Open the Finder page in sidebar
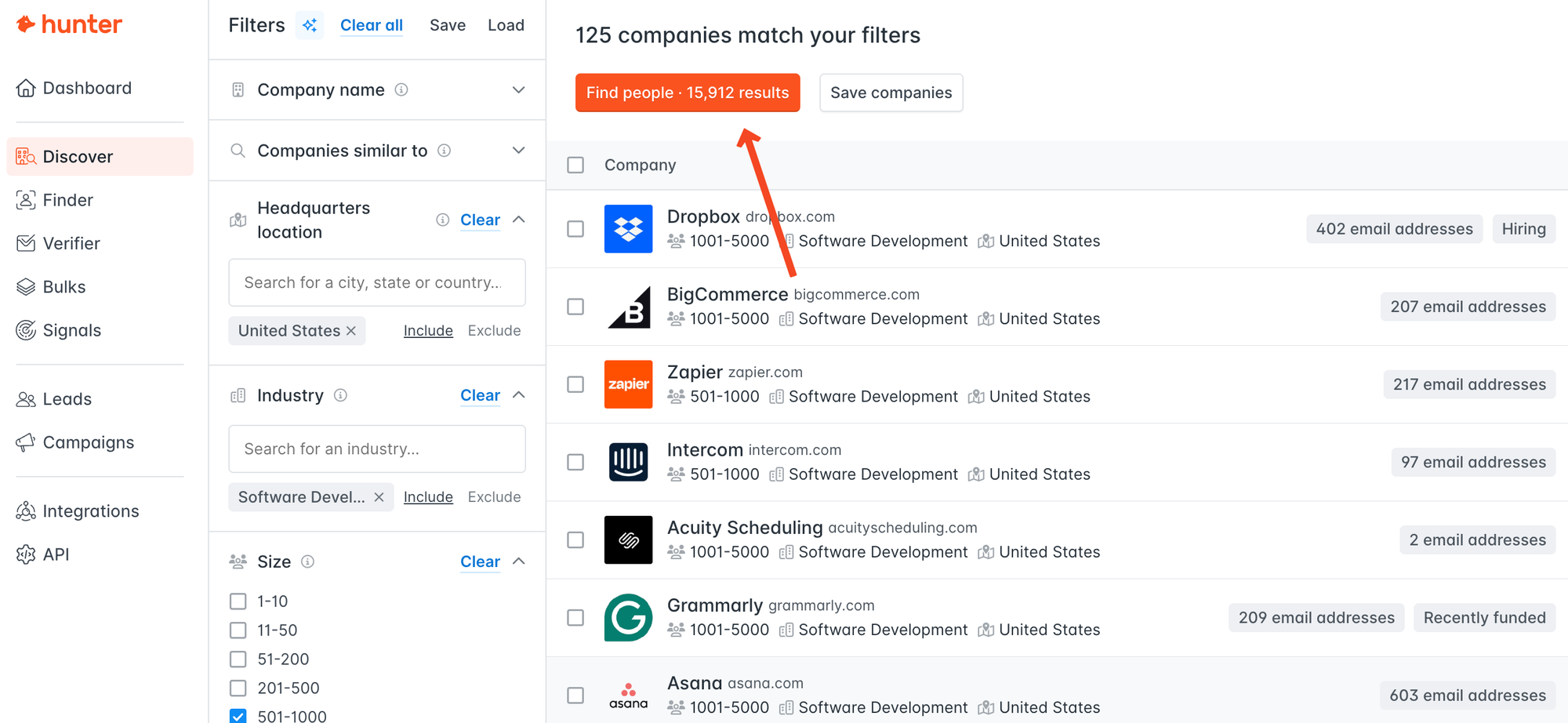 [67, 200]
